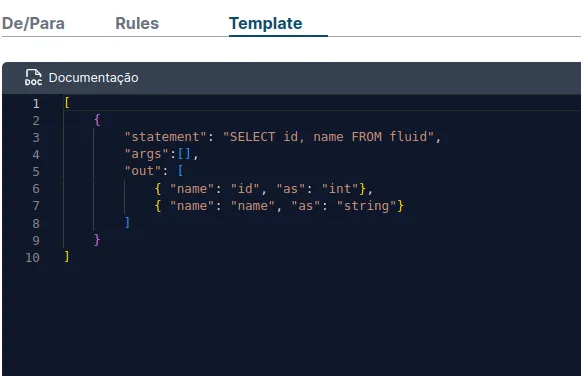Screen dimensions: 581x376
Task: Click line number 2 in gutter
Action: point(36,120)
